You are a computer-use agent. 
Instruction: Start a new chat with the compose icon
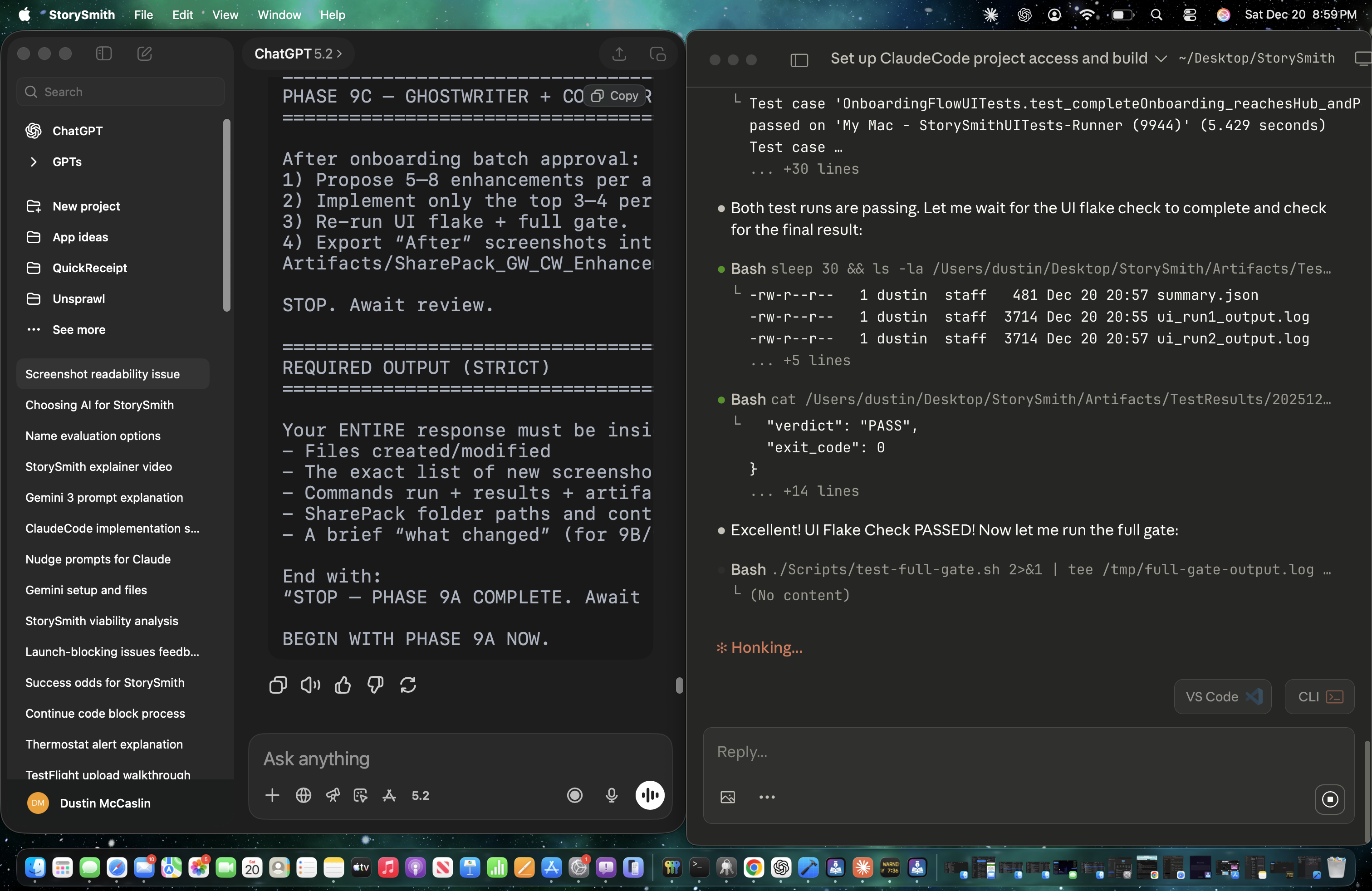[145, 54]
